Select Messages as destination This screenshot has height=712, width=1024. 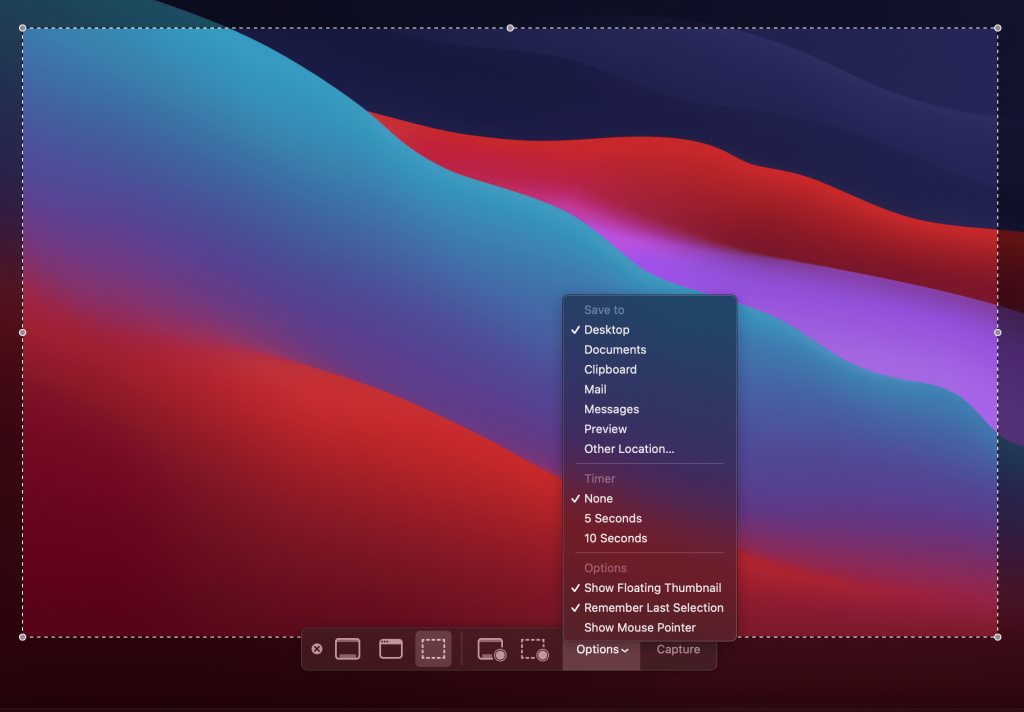point(650,410)
